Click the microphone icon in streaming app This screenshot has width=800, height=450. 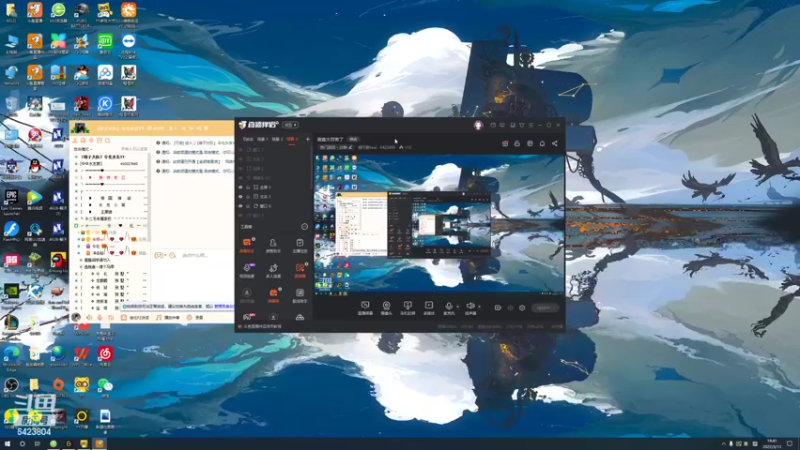point(448,307)
